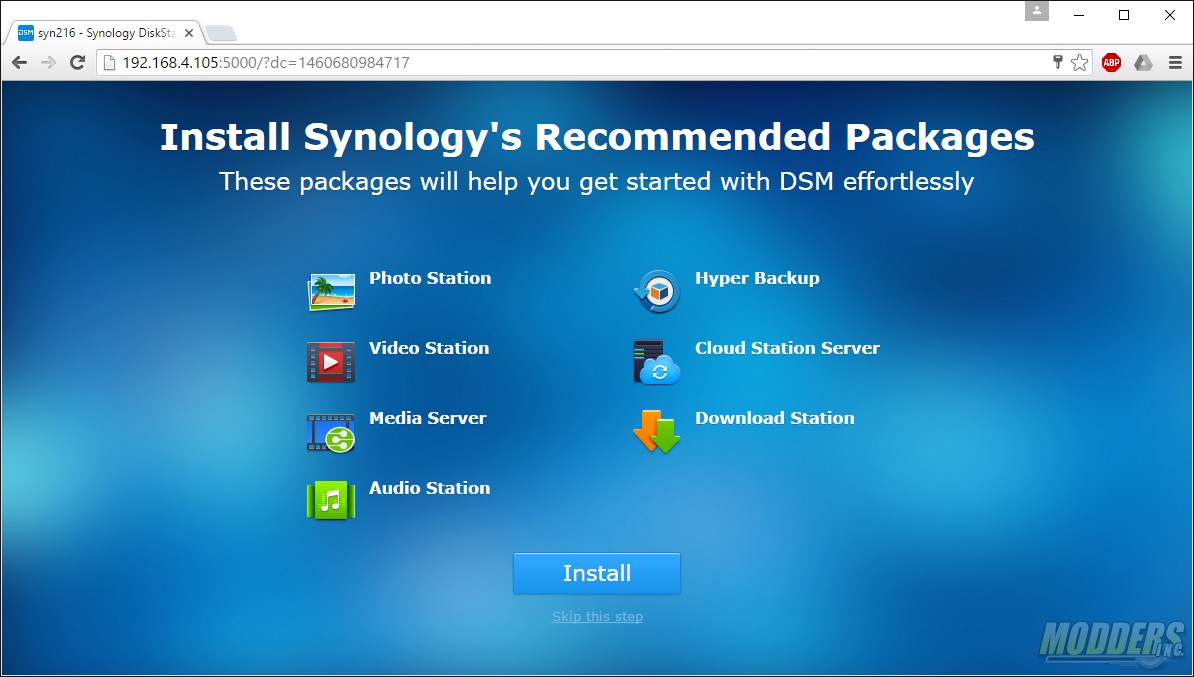This screenshot has width=1194, height=677.
Task: Open the Chrome hamburger menu
Action: (x=1175, y=62)
